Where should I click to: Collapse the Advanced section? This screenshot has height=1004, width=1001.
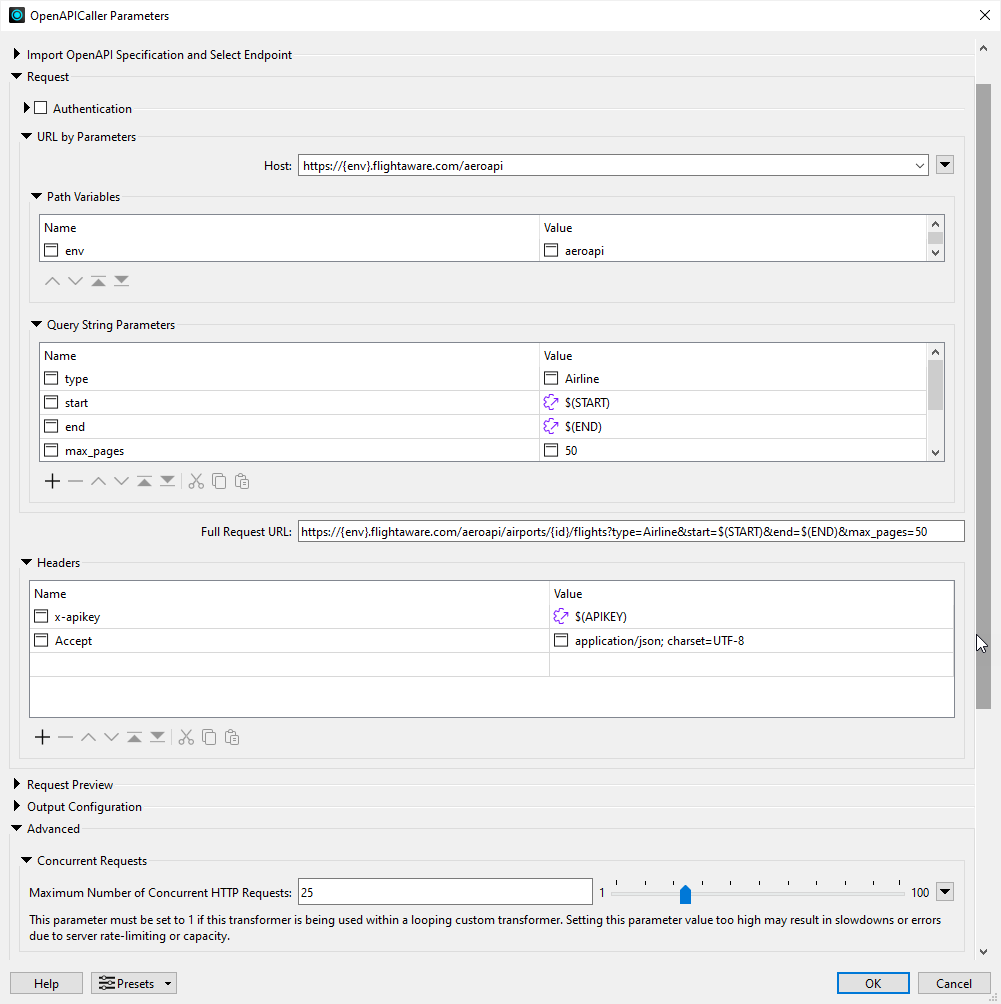pos(16,828)
